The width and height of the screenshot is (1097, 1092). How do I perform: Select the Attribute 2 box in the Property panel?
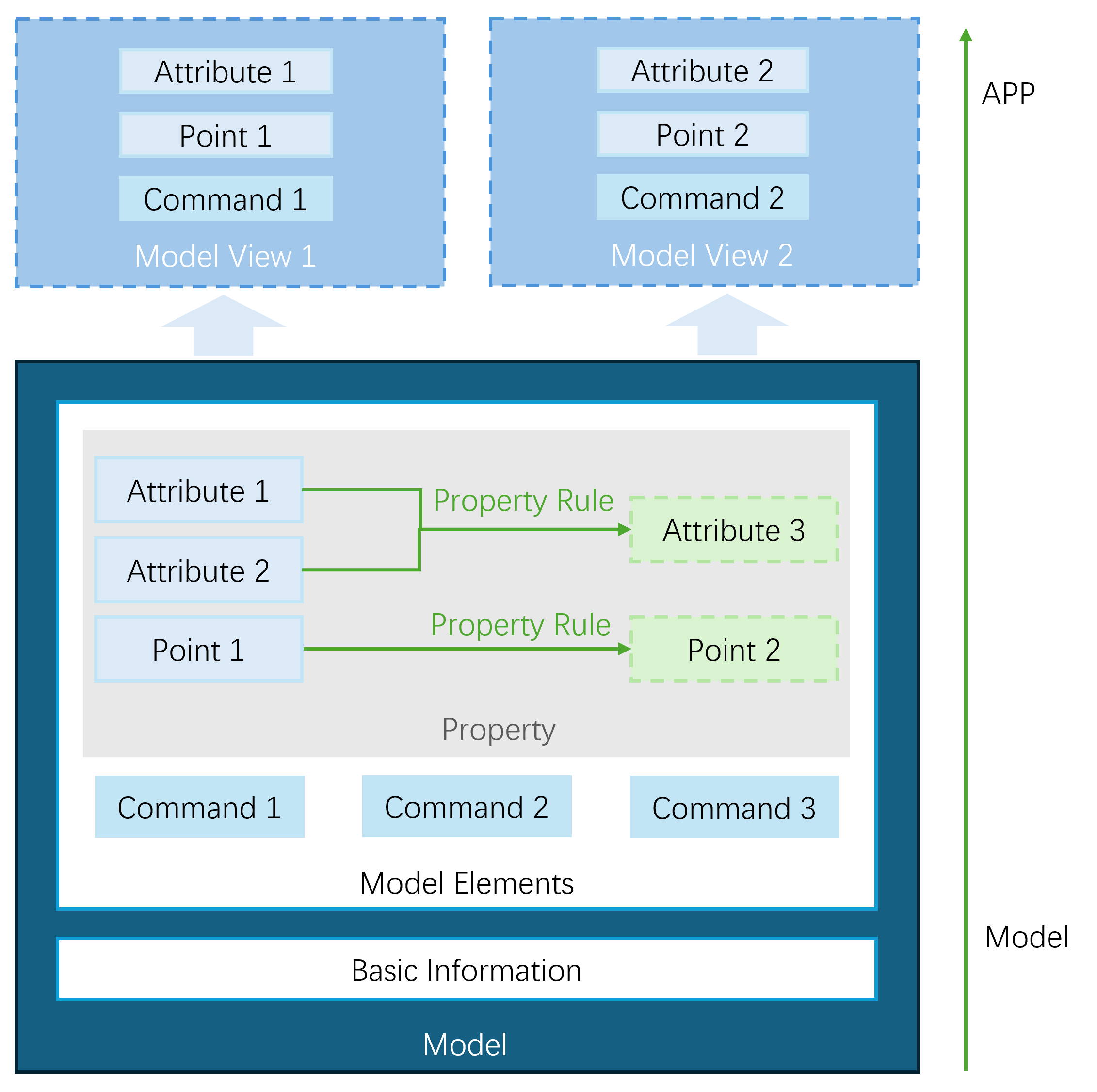pos(199,570)
